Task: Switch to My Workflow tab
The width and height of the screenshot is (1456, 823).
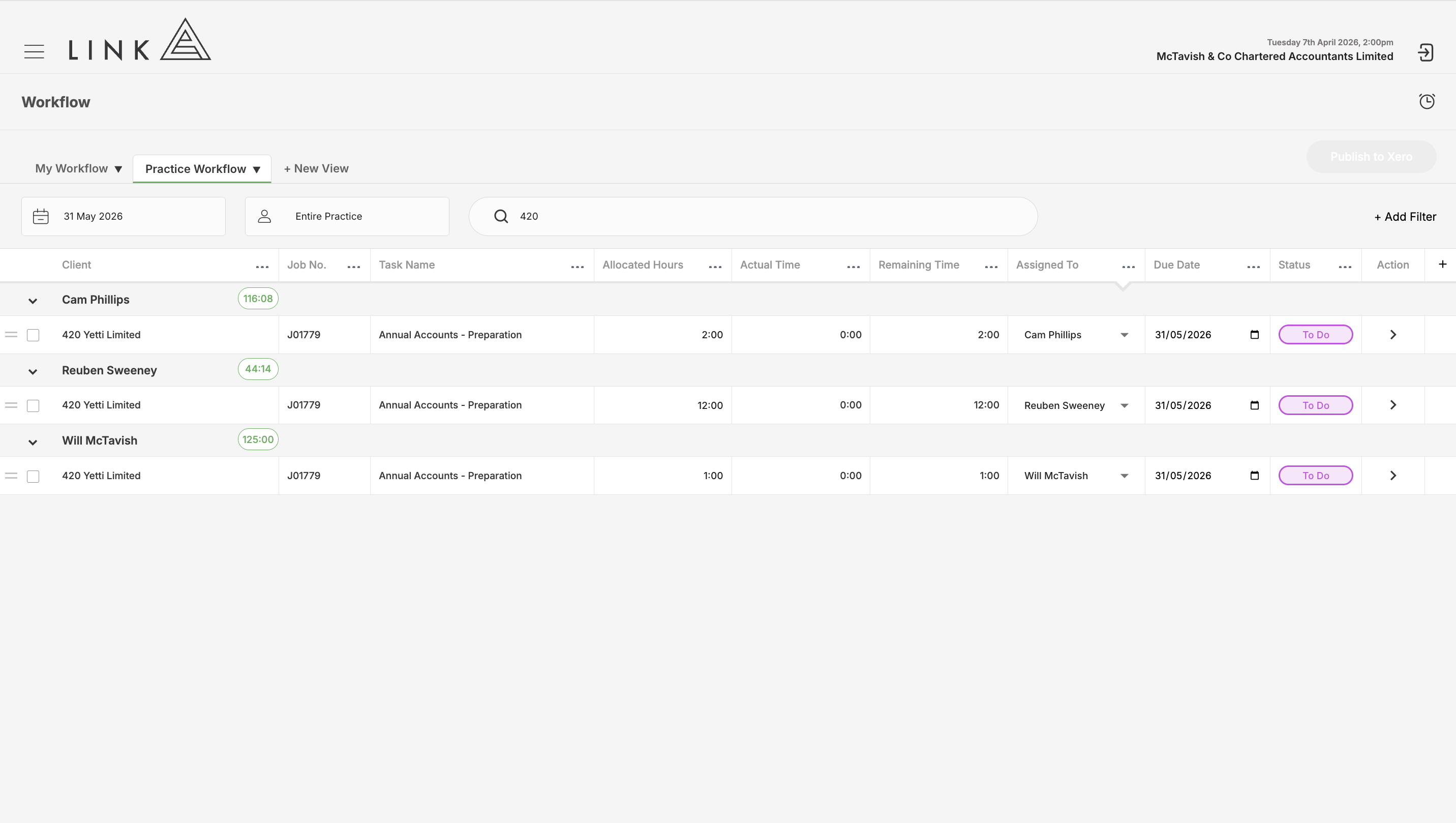Action: point(71,168)
